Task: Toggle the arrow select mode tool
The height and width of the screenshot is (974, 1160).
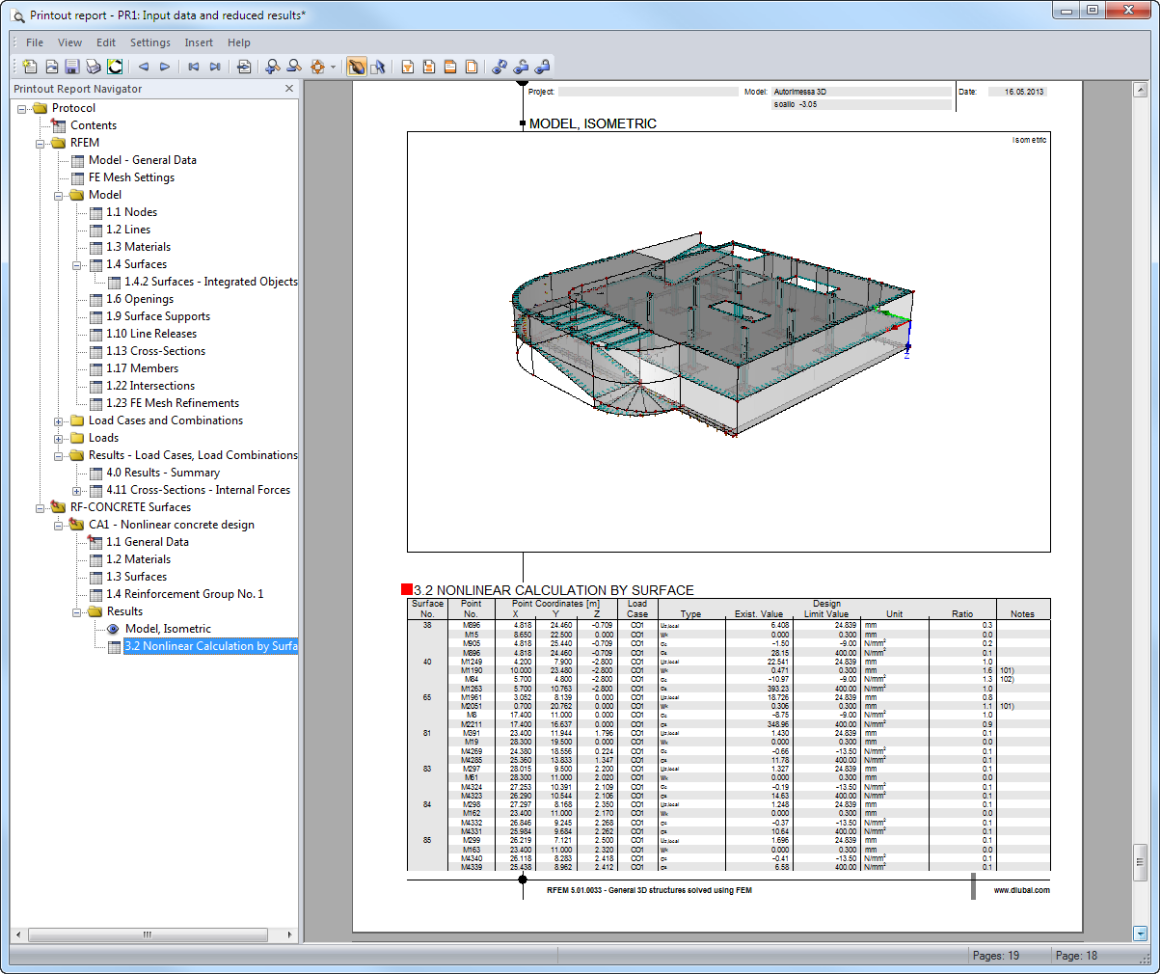Action: [378, 67]
